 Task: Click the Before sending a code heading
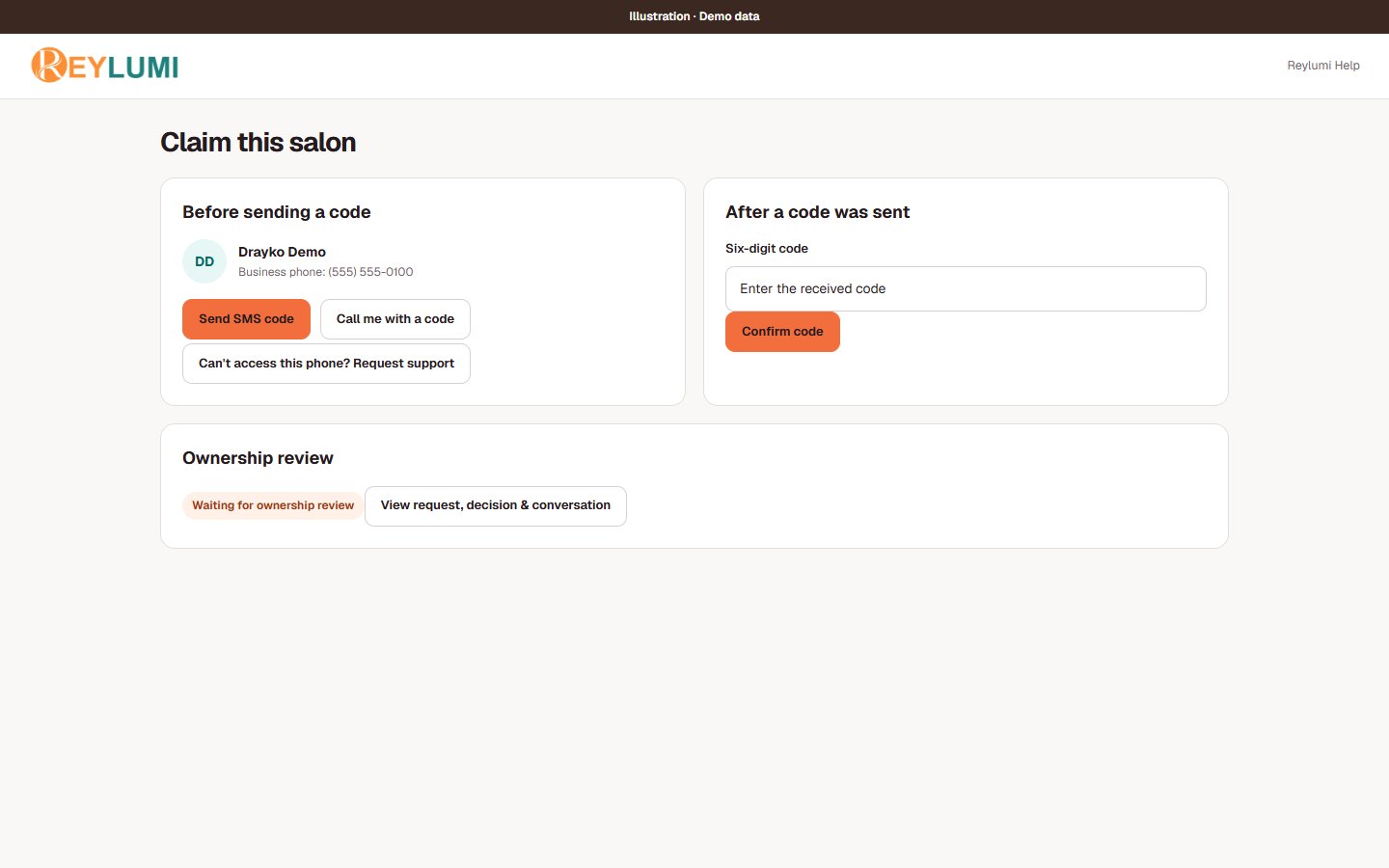tap(277, 212)
